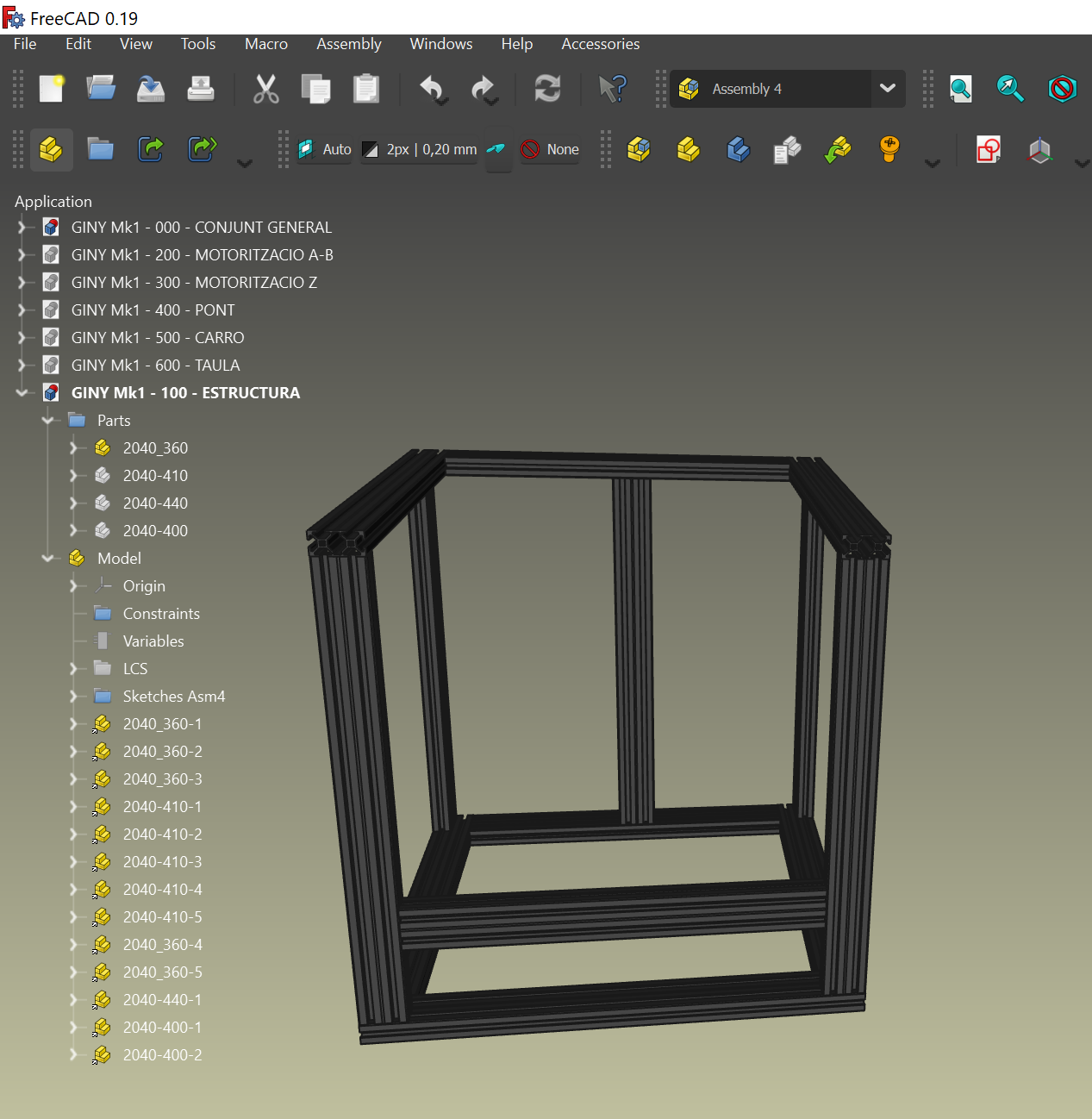Click the Place Link green arrow tool

[x=837, y=149]
